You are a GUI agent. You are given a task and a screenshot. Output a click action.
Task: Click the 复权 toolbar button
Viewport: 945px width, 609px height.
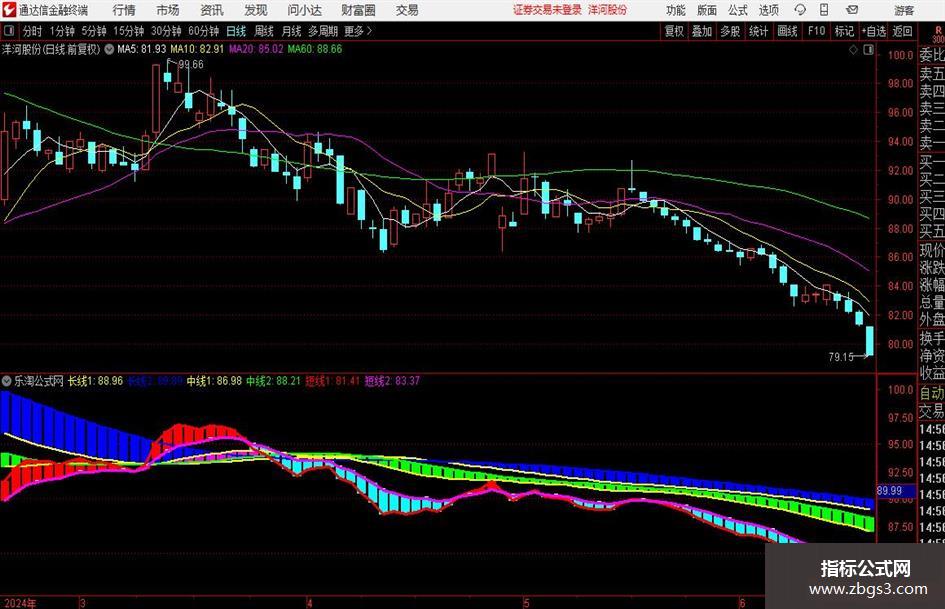click(x=674, y=31)
